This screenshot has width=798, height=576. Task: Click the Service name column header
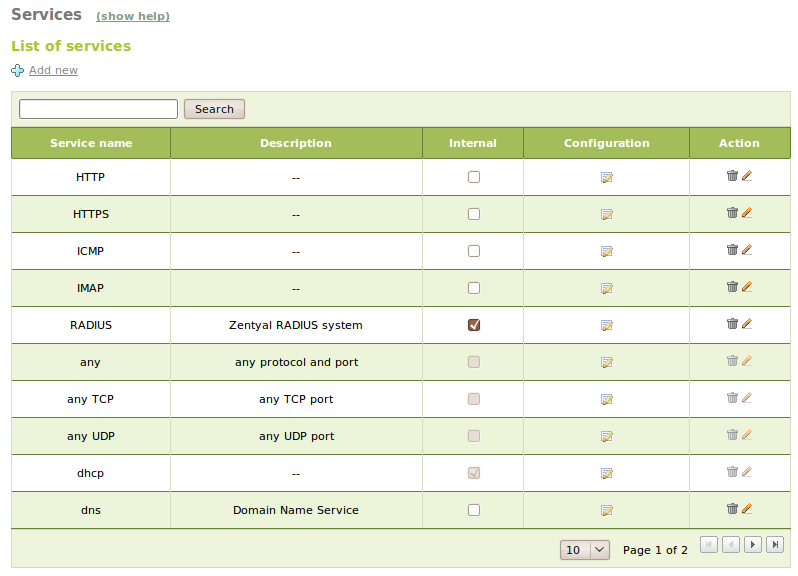[91, 143]
